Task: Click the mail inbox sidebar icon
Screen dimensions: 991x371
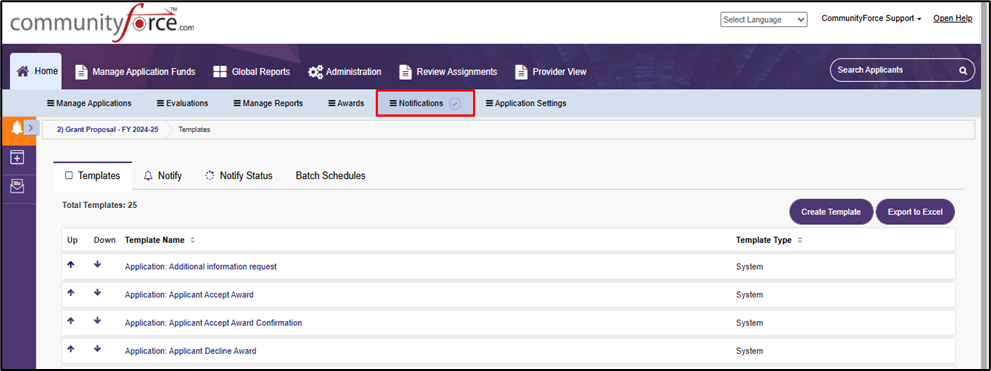Action: click(18, 186)
